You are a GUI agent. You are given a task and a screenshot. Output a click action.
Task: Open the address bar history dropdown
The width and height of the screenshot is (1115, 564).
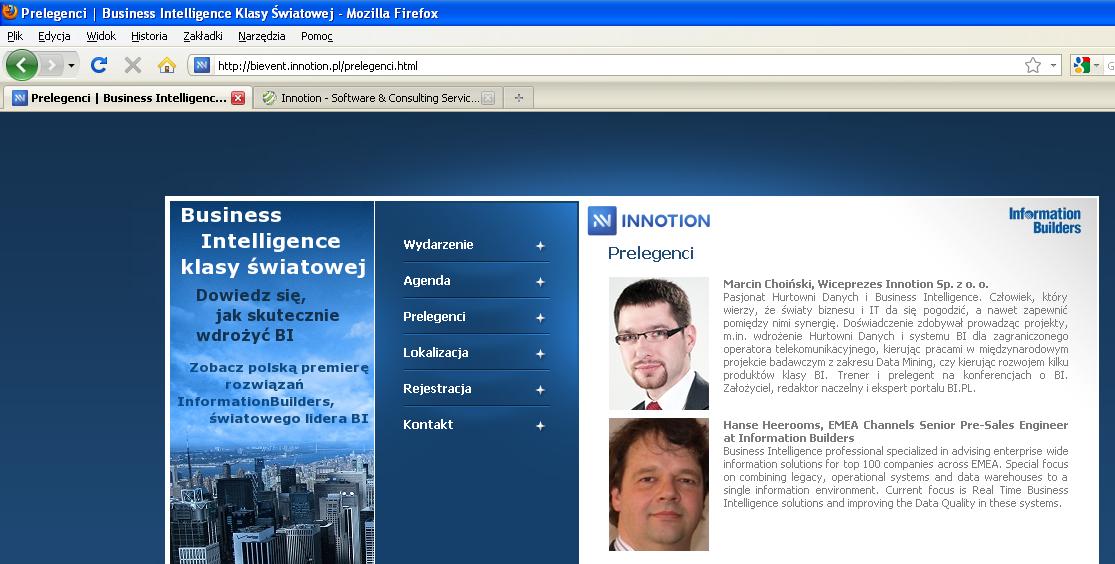coord(1053,65)
